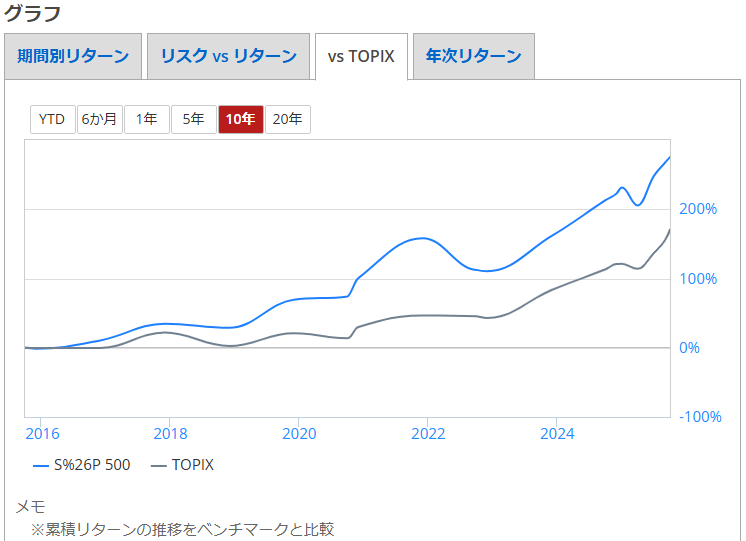This screenshot has width=746, height=541.
Task: Click the active 10年 range button
Action: (240, 120)
